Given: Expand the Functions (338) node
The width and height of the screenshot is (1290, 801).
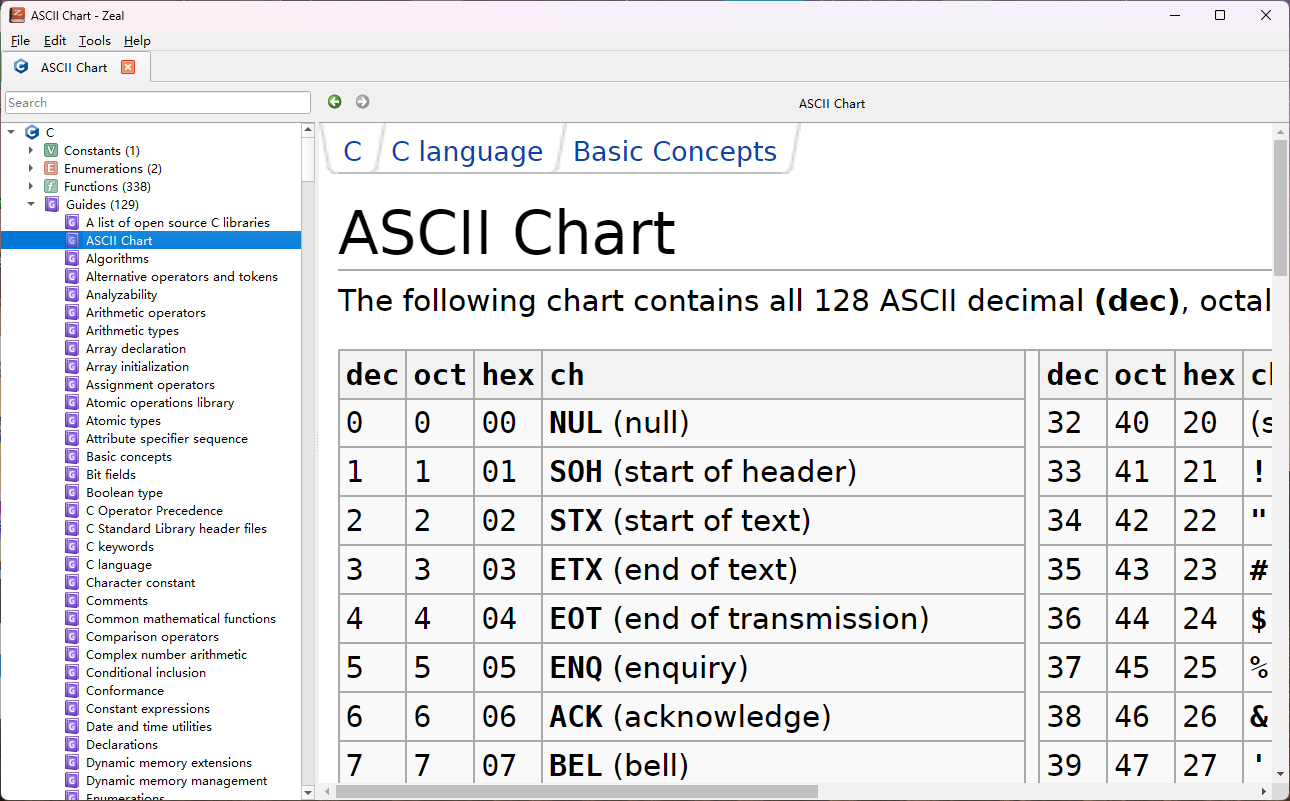Looking at the screenshot, I should pyautogui.click(x=31, y=186).
